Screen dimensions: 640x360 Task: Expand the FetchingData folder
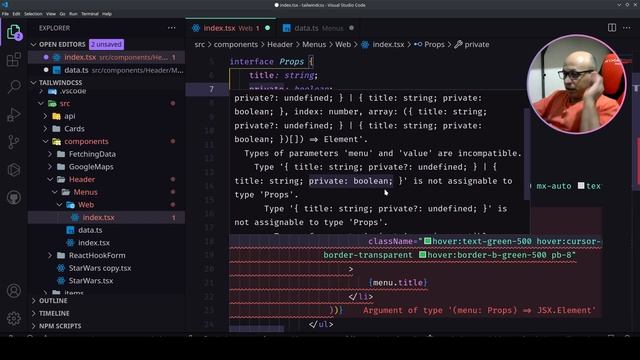point(50,154)
